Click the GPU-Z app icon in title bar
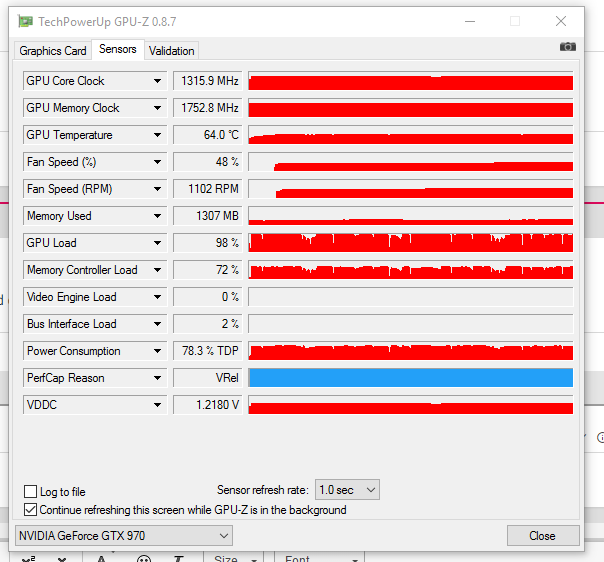 click(25, 22)
